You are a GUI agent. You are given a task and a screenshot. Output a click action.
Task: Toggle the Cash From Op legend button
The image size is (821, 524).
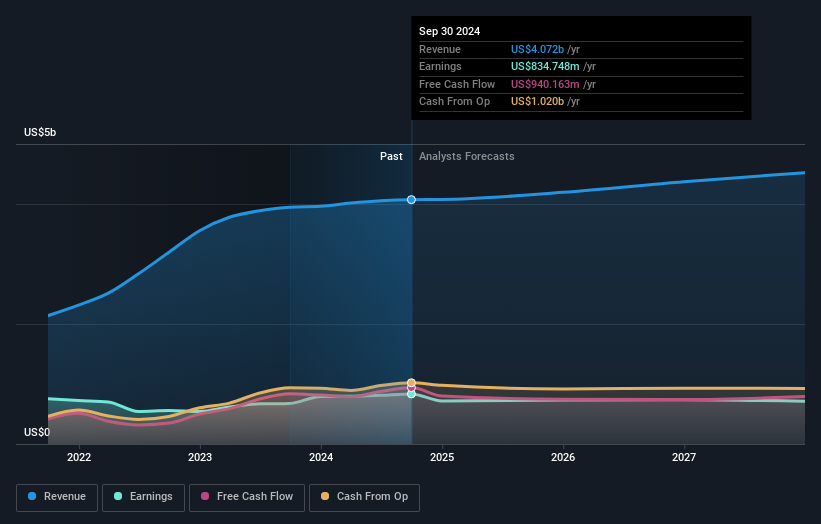364,497
